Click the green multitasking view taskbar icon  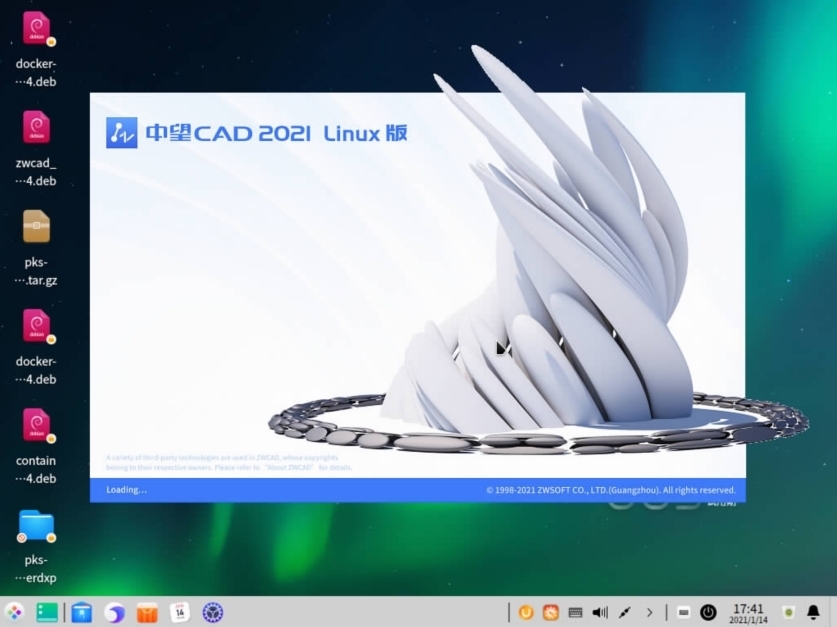tap(47, 612)
